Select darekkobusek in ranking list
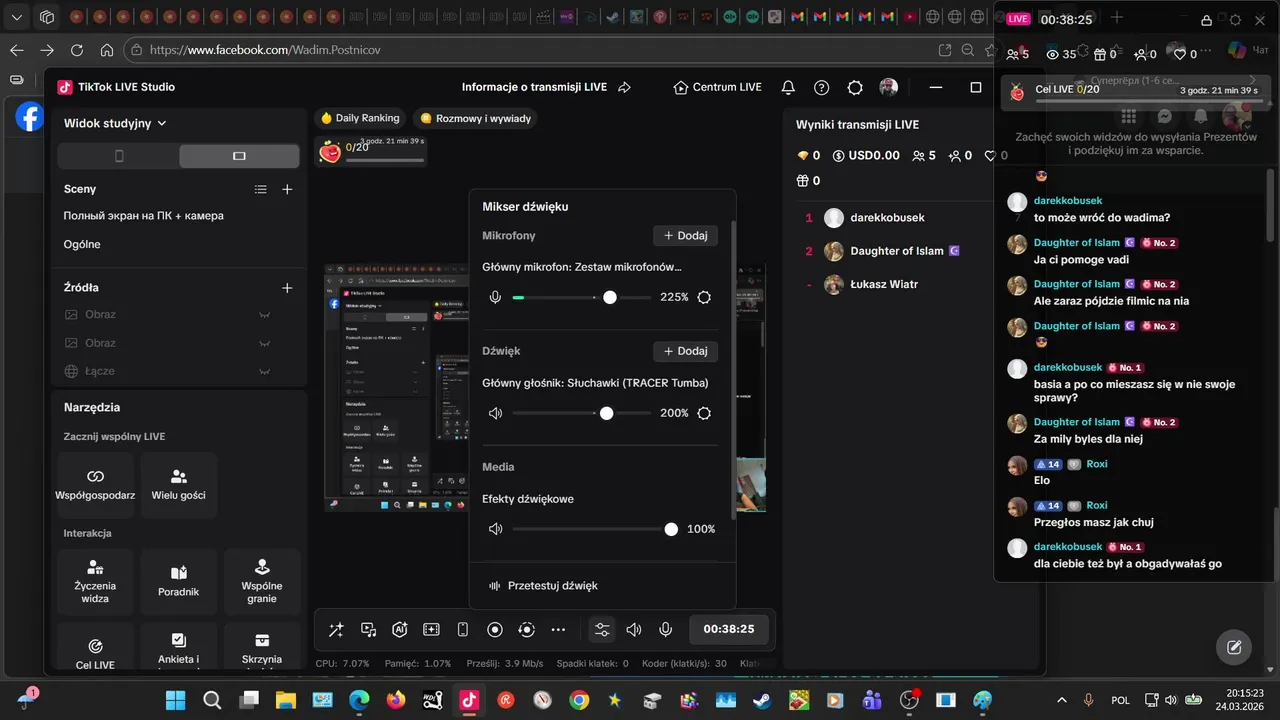Viewport: 1280px width, 720px height. [x=888, y=218]
